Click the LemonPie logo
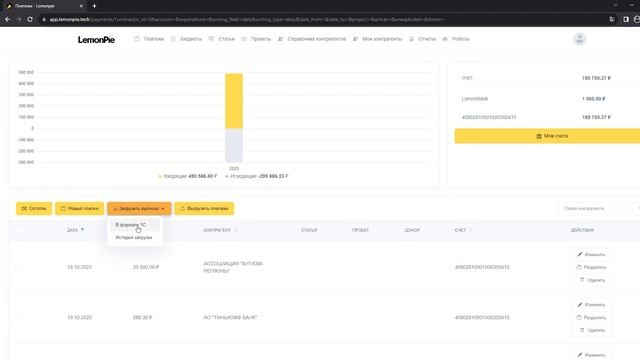This screenshot has width=640, height=360. point(96,40)
